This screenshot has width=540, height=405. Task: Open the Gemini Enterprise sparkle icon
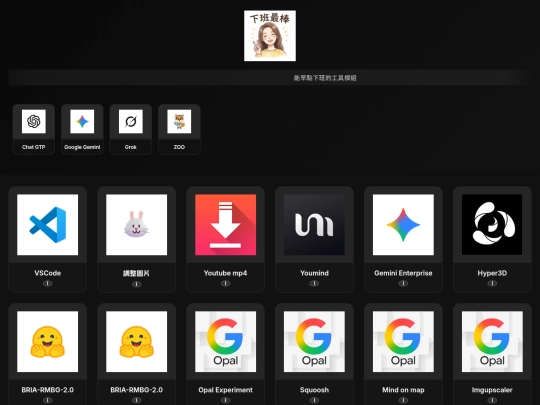click(403, 225)
